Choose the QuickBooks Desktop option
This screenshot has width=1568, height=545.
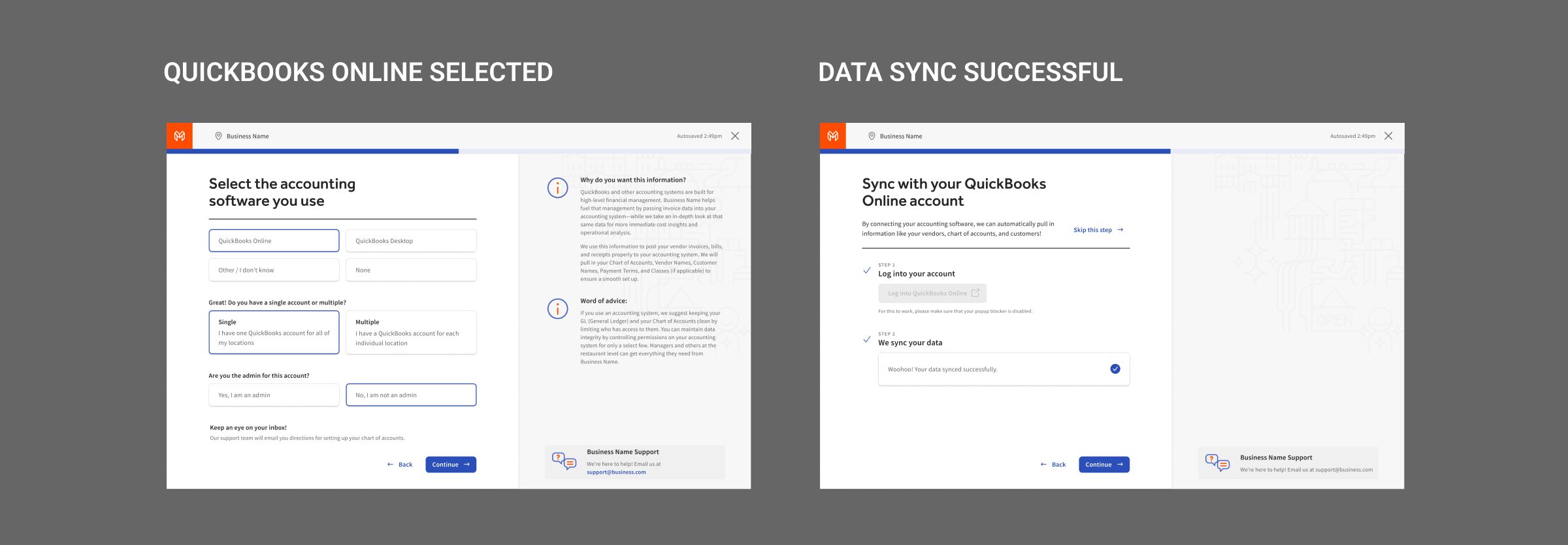click(x=411, y=240)
